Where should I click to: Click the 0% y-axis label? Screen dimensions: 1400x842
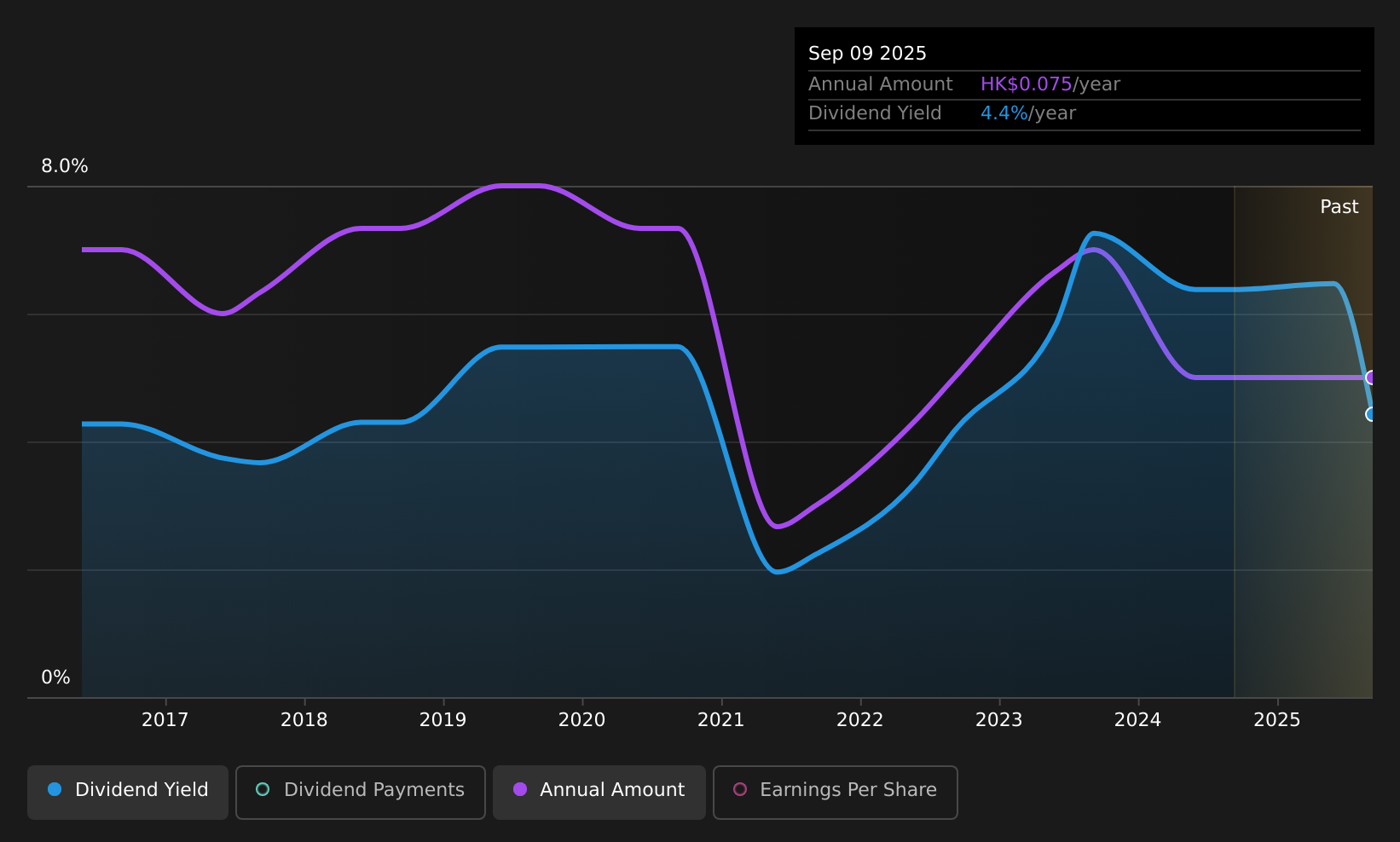(x=56, y=678)
